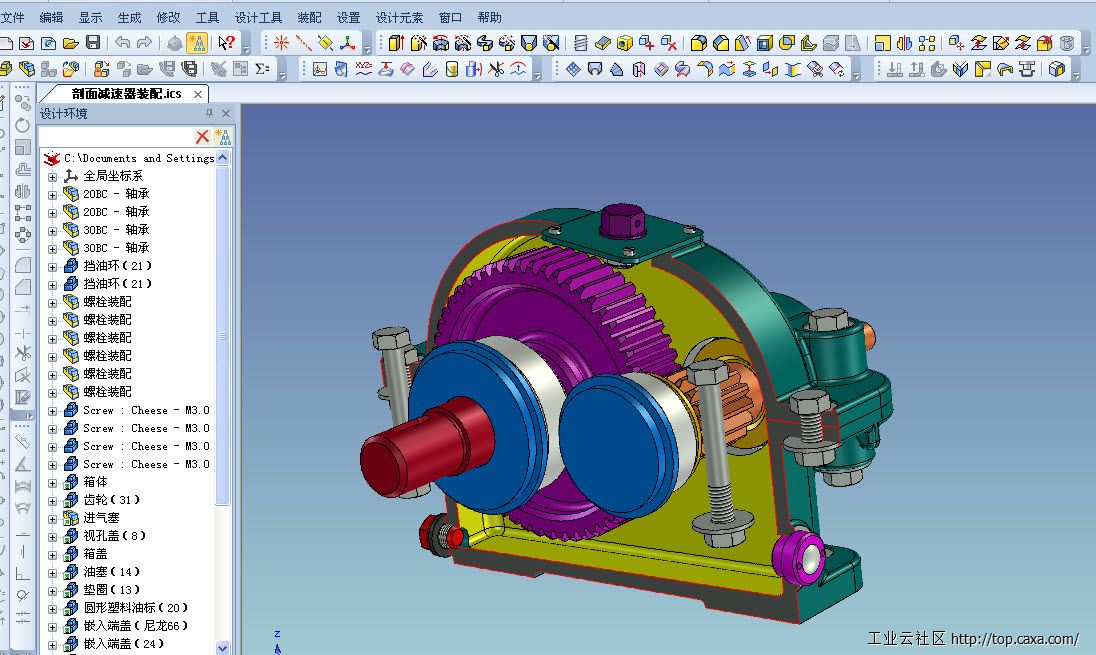Click the scissors trim icon in toolbar
Image resolution: width=1096 pixels, height=655 pixels.
496,69
